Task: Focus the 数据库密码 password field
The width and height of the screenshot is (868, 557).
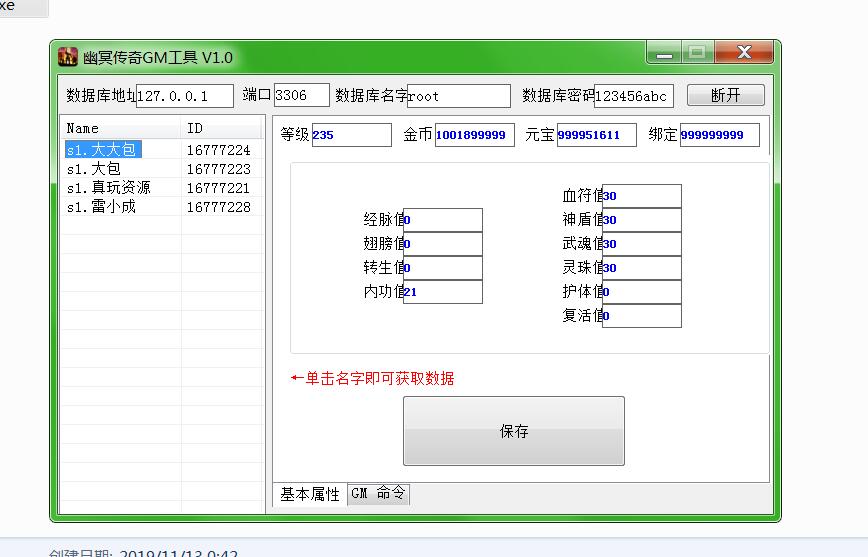Action: click(x=633, y=96)
